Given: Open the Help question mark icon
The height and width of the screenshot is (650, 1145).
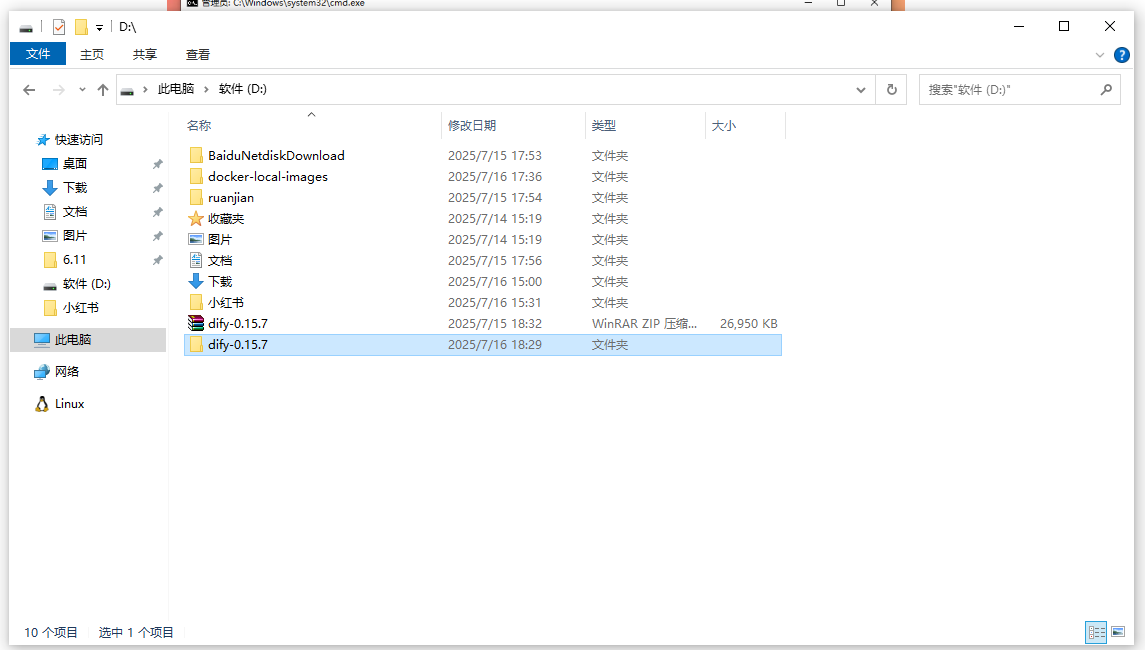Looking at the screenshot, I should click(1120, 54).
